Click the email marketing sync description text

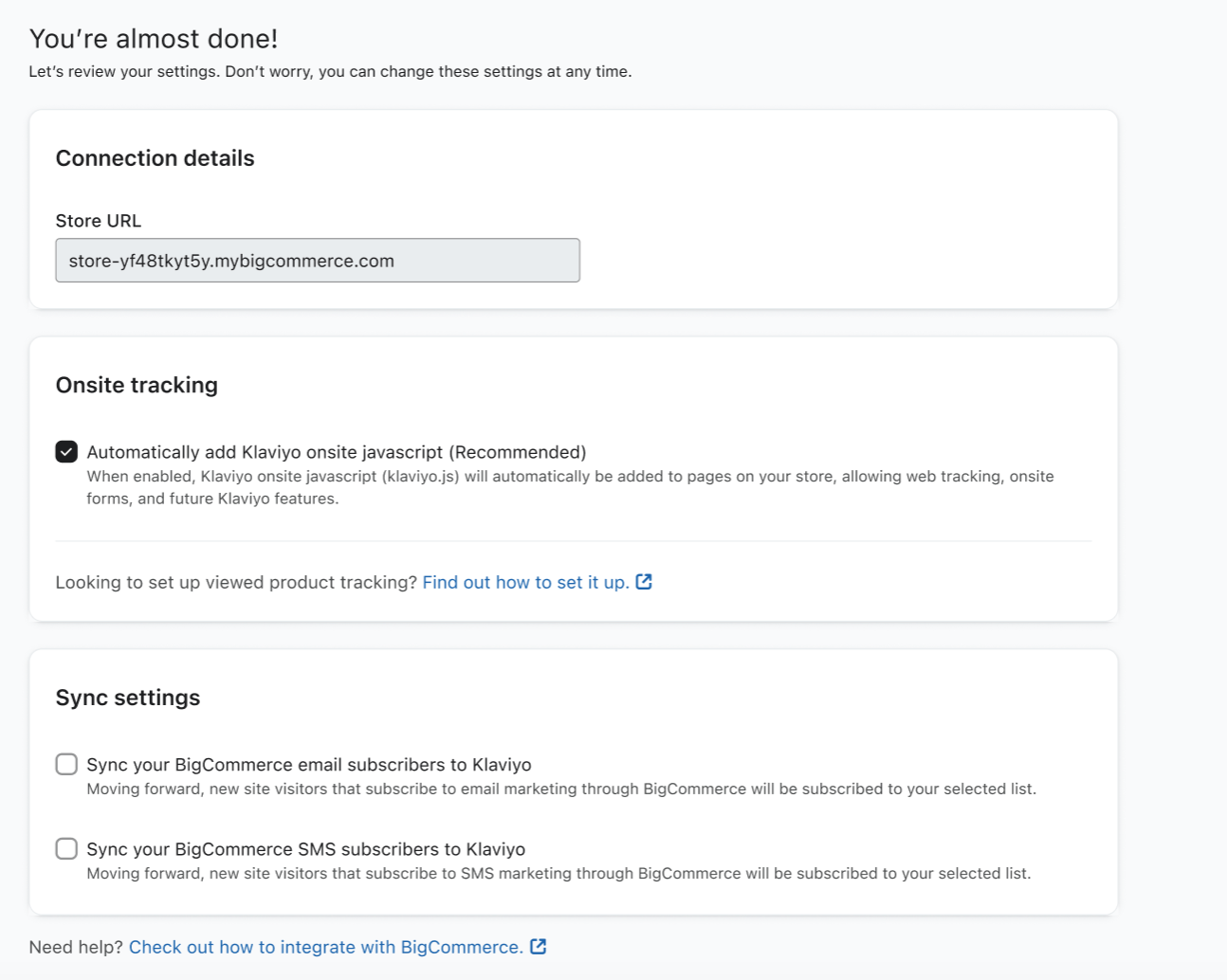coord(560,789)
